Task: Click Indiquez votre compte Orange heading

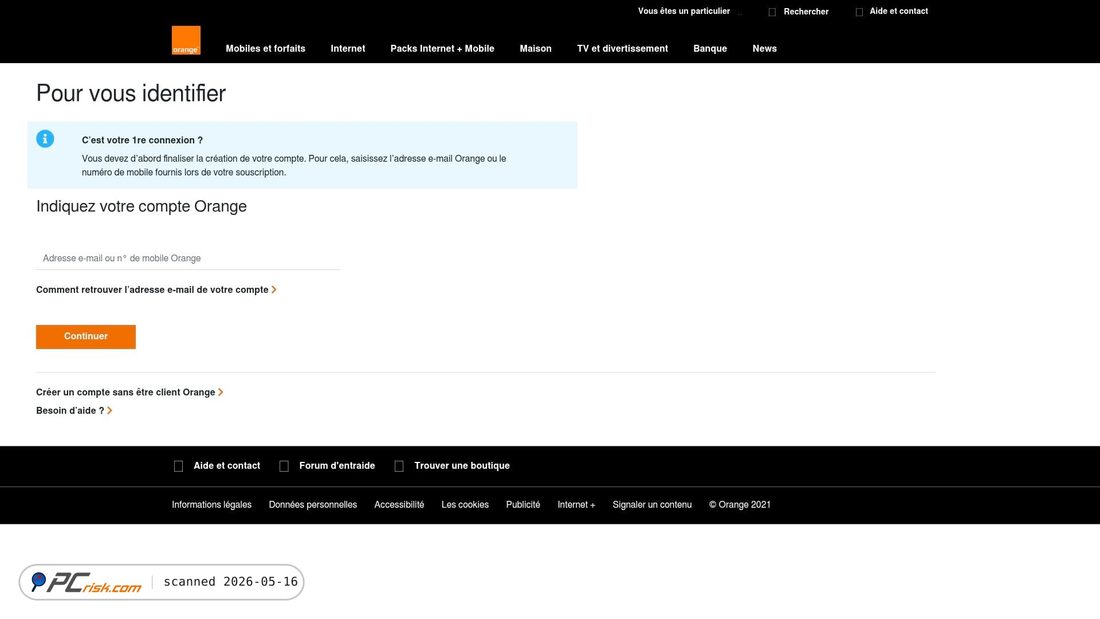Action: 142,206
